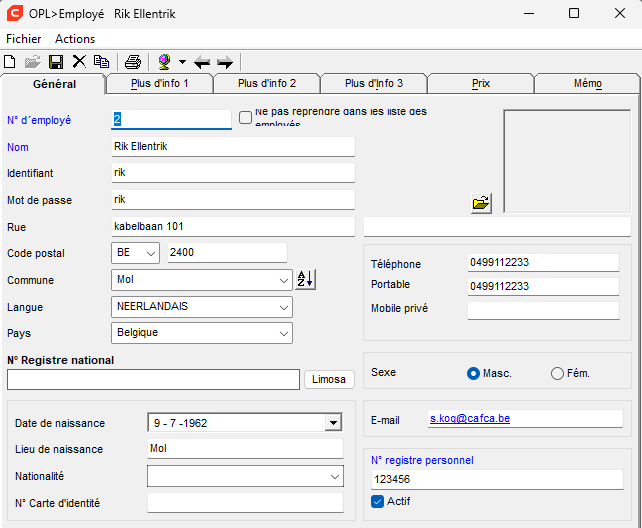Image resolution: width=642 pixels, height=528 pixels.
Task: Focus the Mot de passe field
Action: click(x=233, y=200)
